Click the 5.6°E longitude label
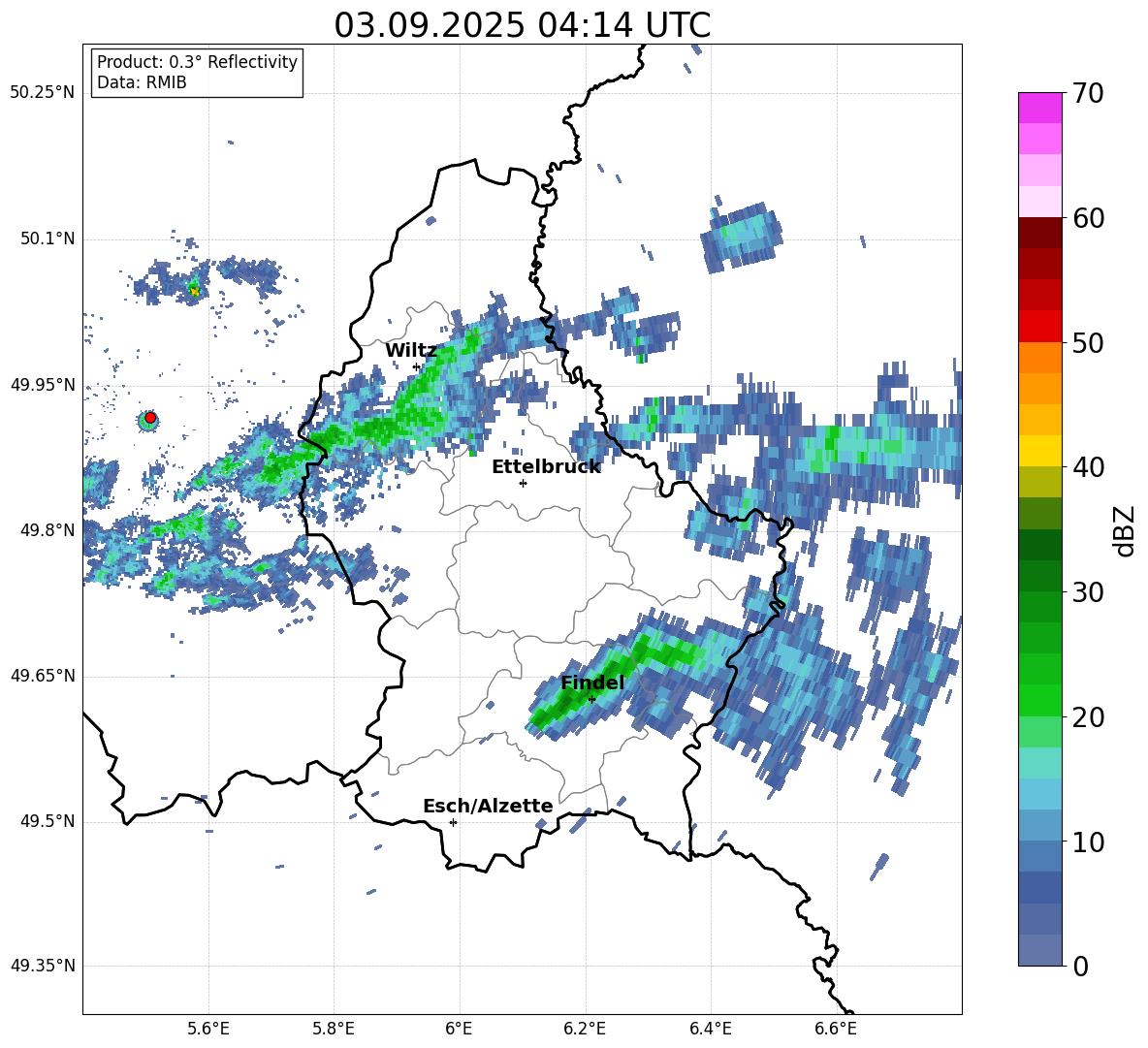 [208, 1029]
